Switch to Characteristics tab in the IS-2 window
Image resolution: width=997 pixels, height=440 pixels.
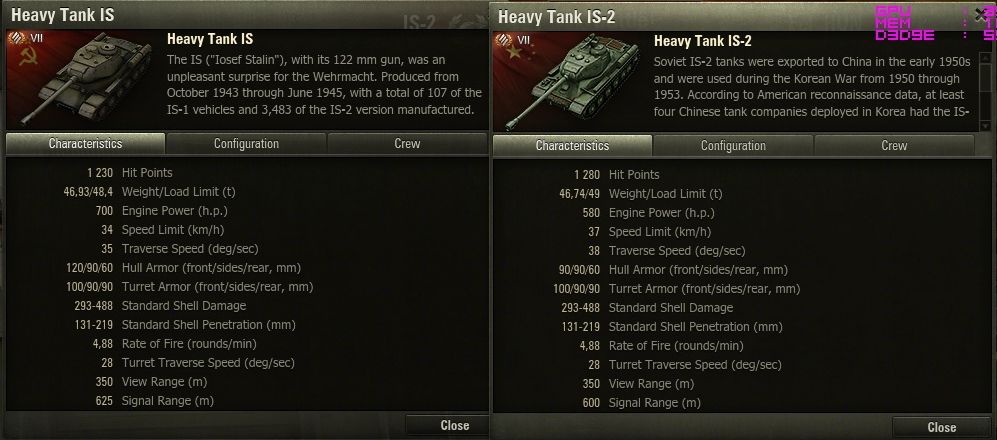(x=572, y=146)
